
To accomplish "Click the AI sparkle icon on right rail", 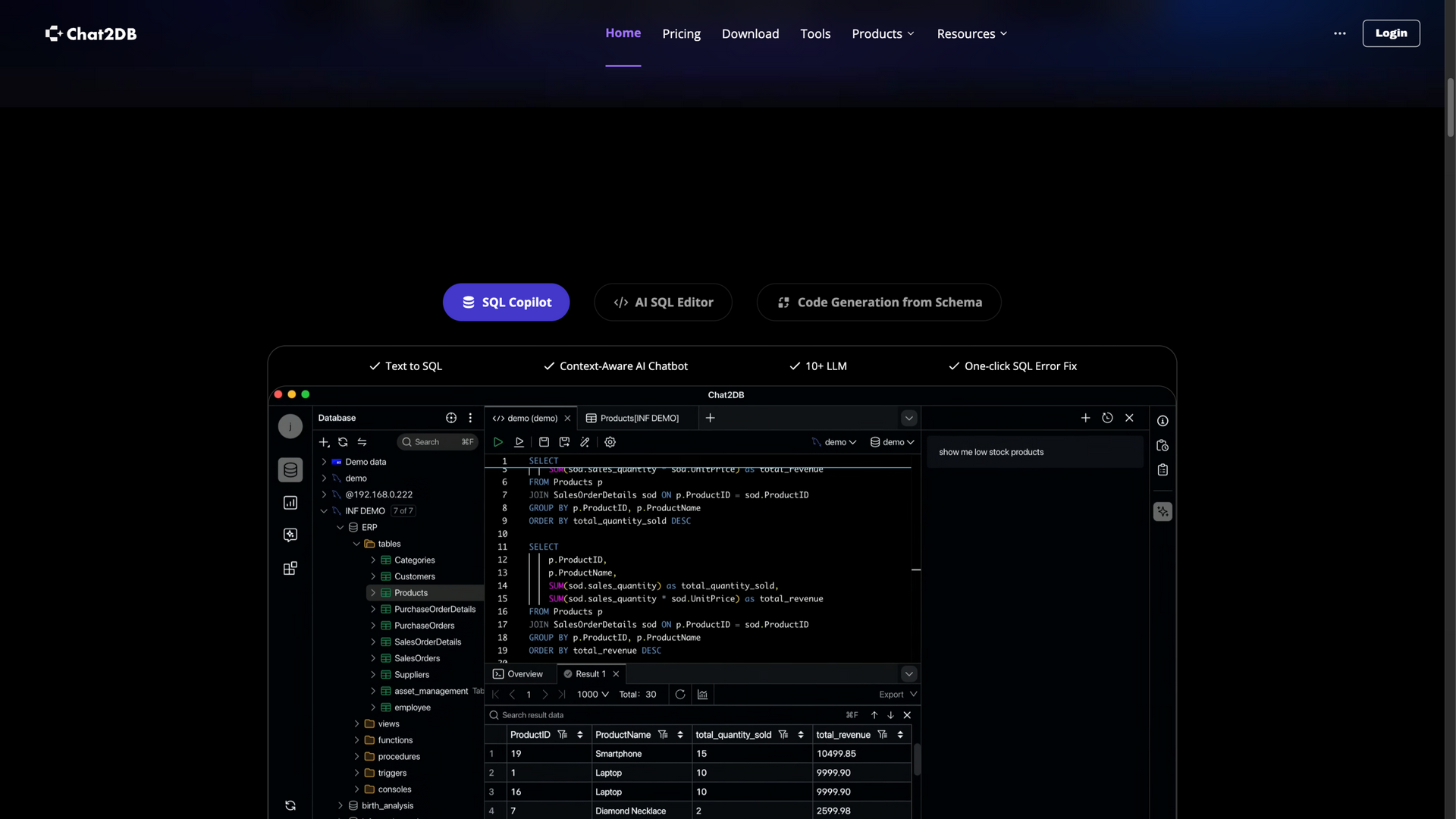I will (x=1163, y=512).
